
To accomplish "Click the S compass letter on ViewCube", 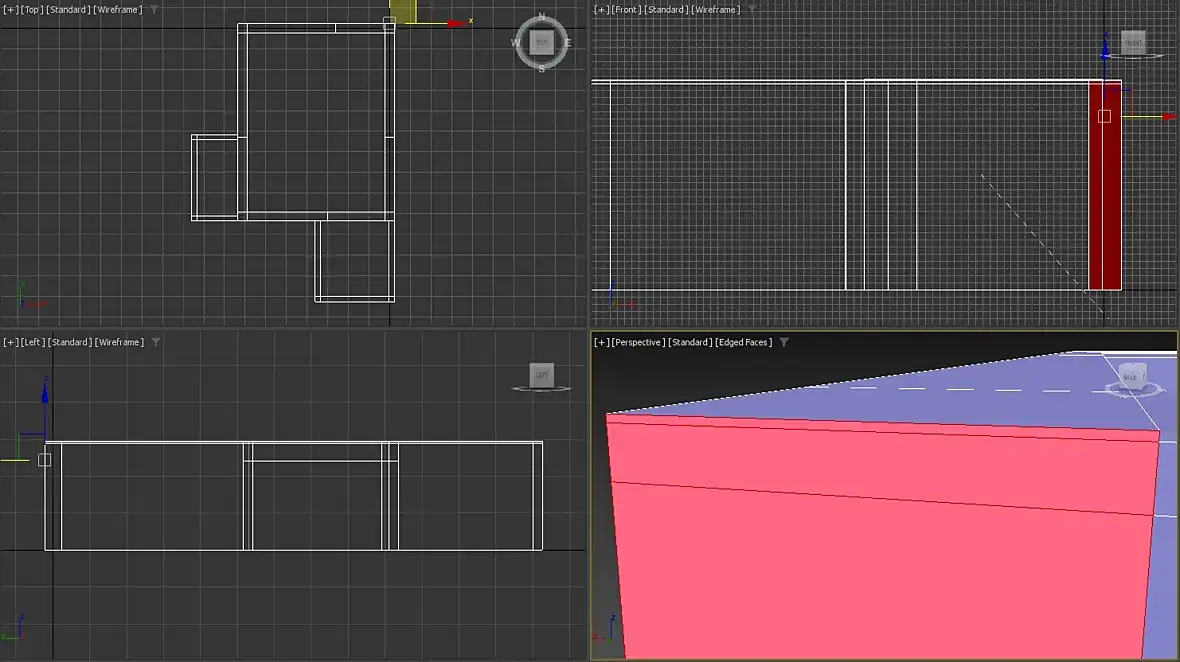I will (x=542, y=68).
